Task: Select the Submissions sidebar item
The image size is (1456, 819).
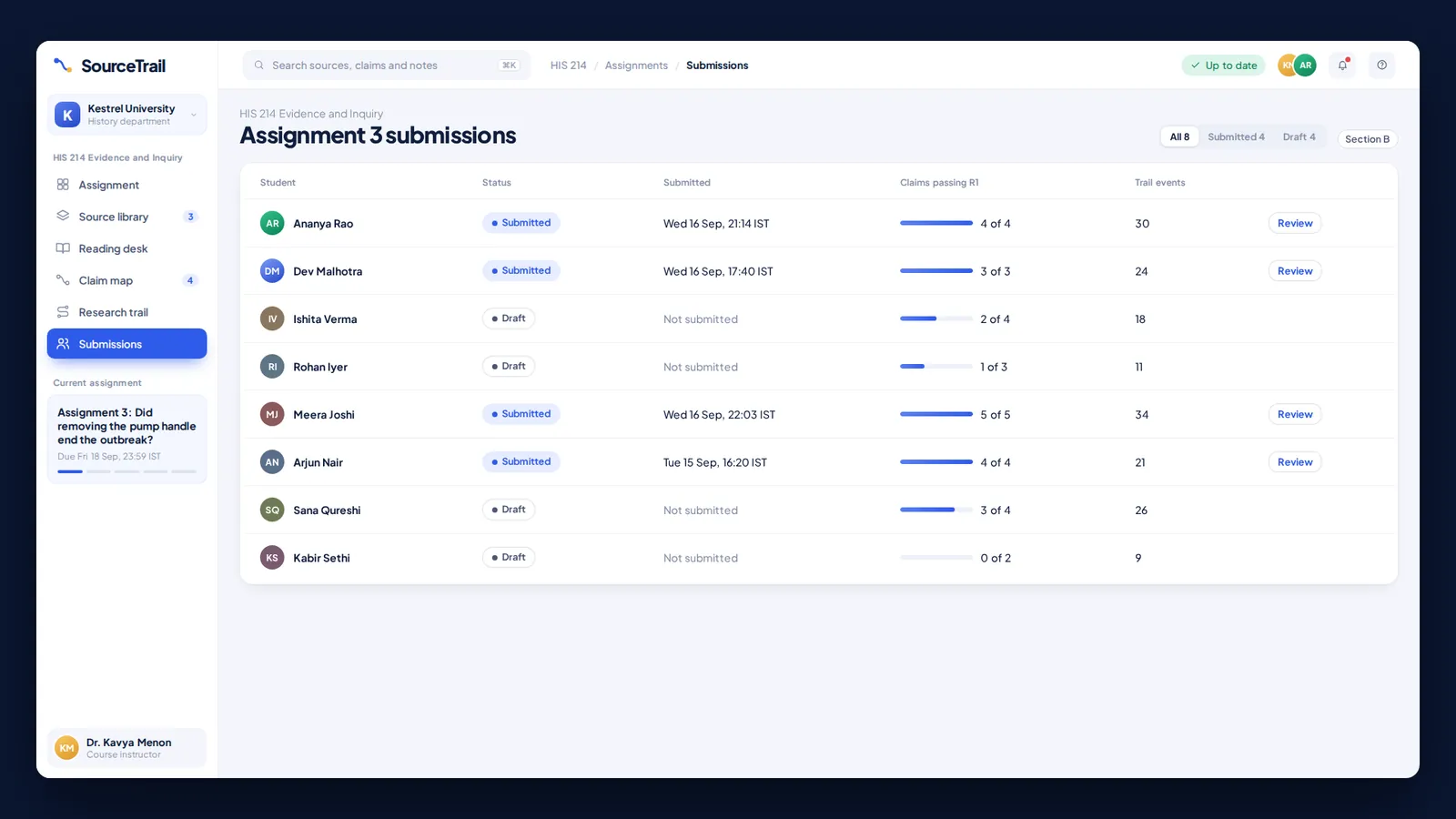Action: pyautogui.click(x=126, y=344)
